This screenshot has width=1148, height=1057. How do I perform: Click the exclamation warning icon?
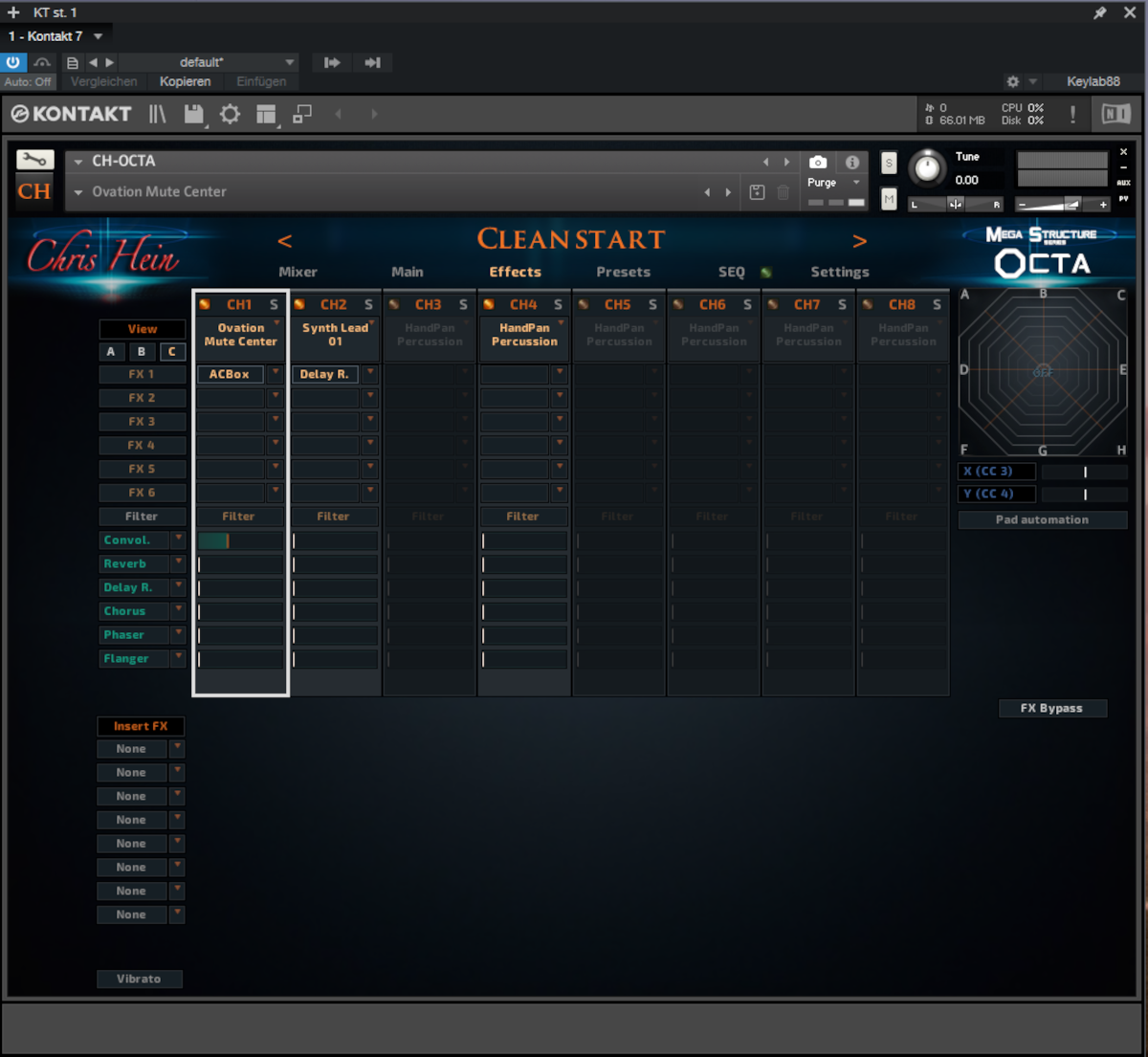pyautogui.click(x=1072, y=114)
